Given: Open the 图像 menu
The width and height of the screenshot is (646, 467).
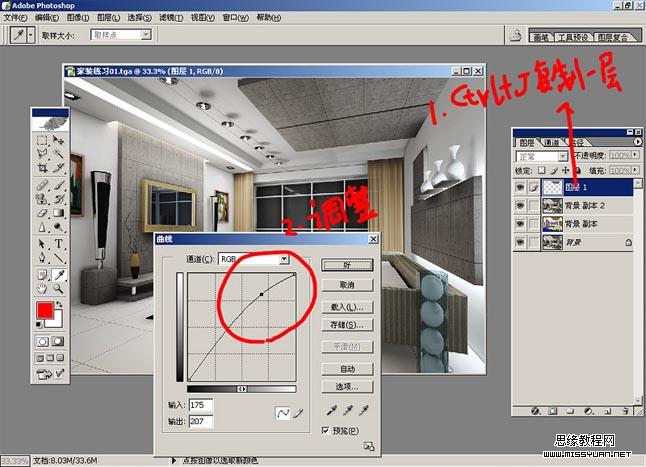Looking at the screenshot, I should point(80,17).
